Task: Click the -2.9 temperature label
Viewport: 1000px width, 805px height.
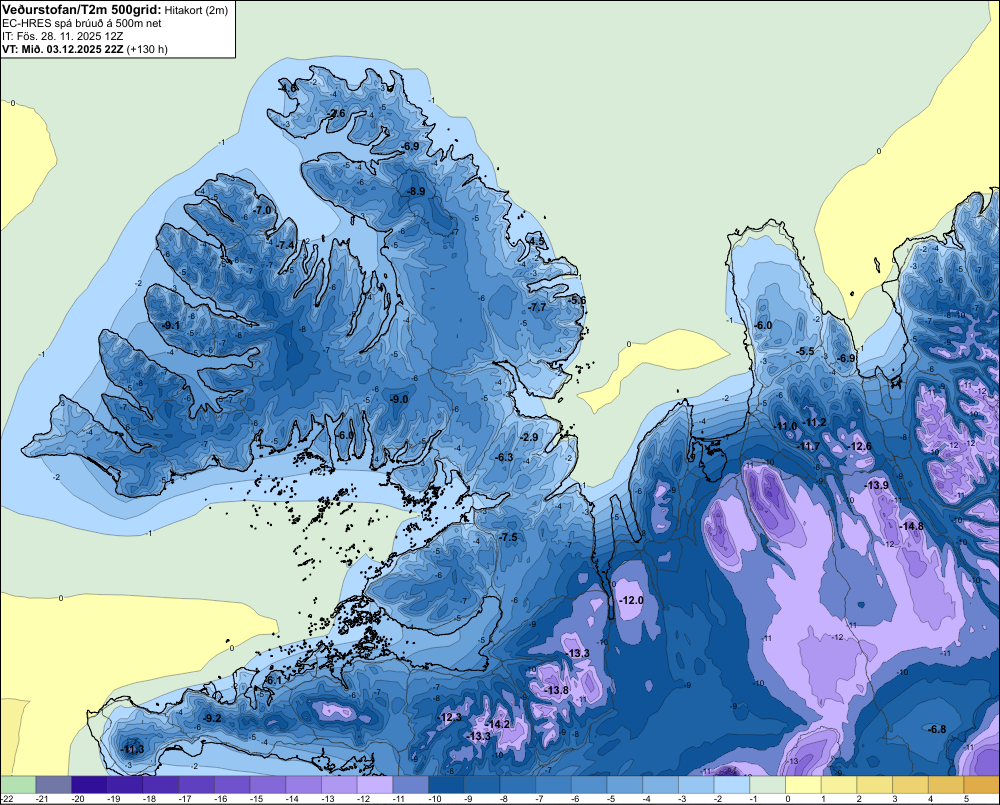Action: pyautogui.click(x=529, y=437)
